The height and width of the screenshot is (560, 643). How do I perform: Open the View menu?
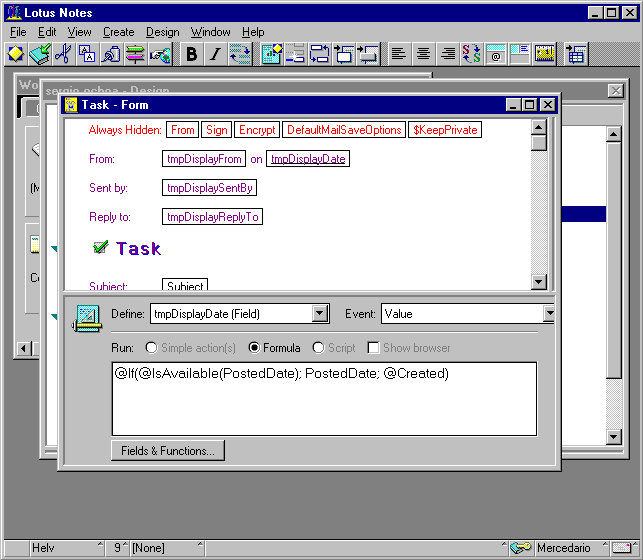(80, 32)
